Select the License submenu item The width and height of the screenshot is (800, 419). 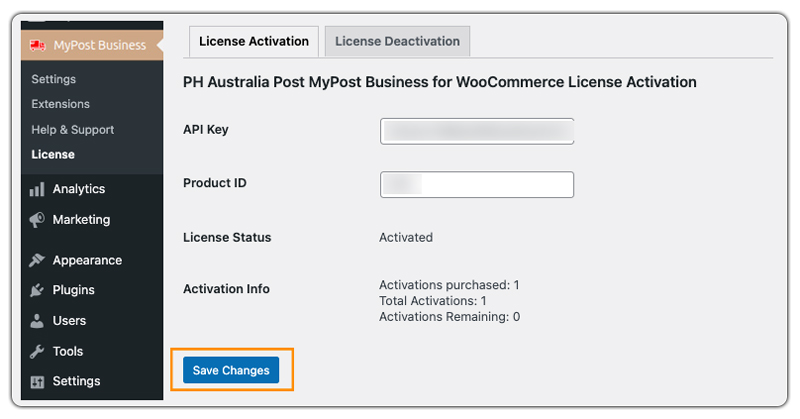click(53, 155)
